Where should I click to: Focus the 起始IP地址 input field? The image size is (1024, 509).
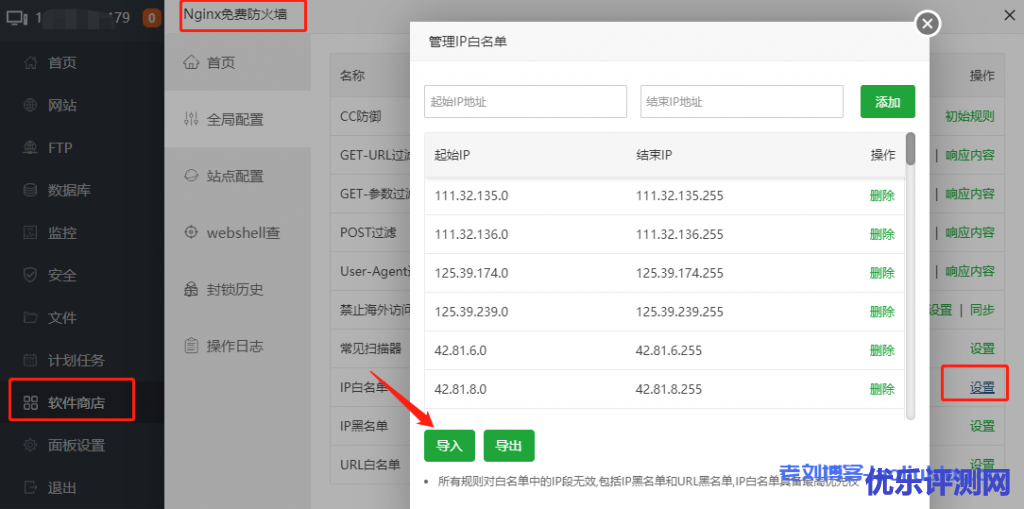pyautogui.click(x=525, y=102)
